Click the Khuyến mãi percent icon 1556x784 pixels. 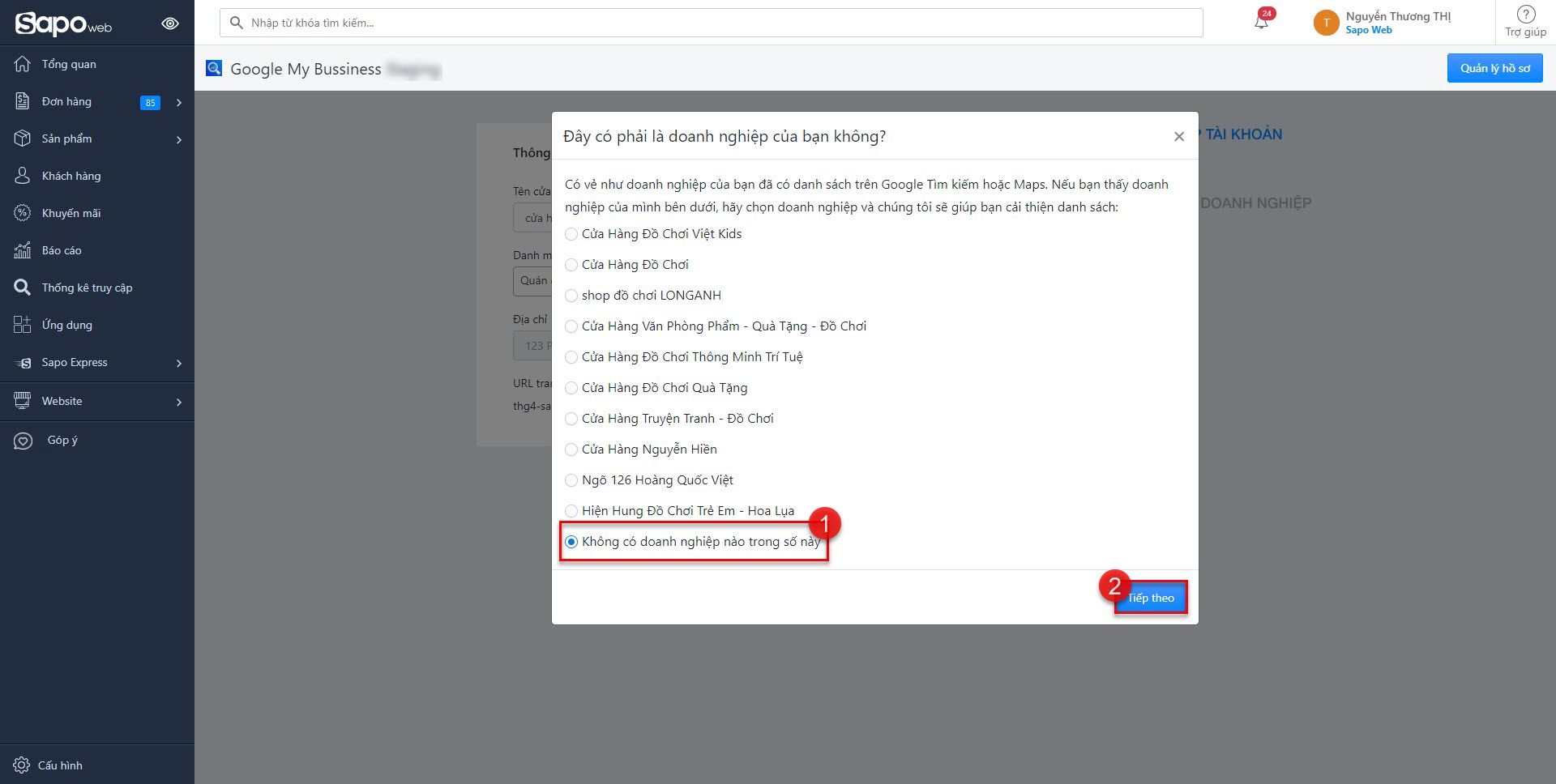coord(23,213)
